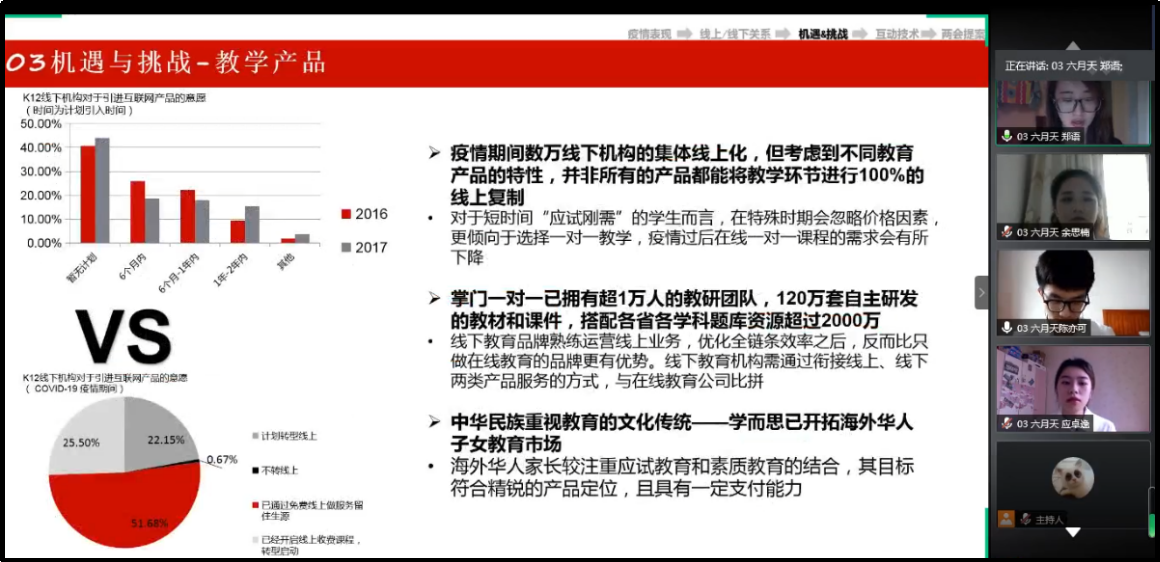Click the orange host badge icon

point(1006,519)
